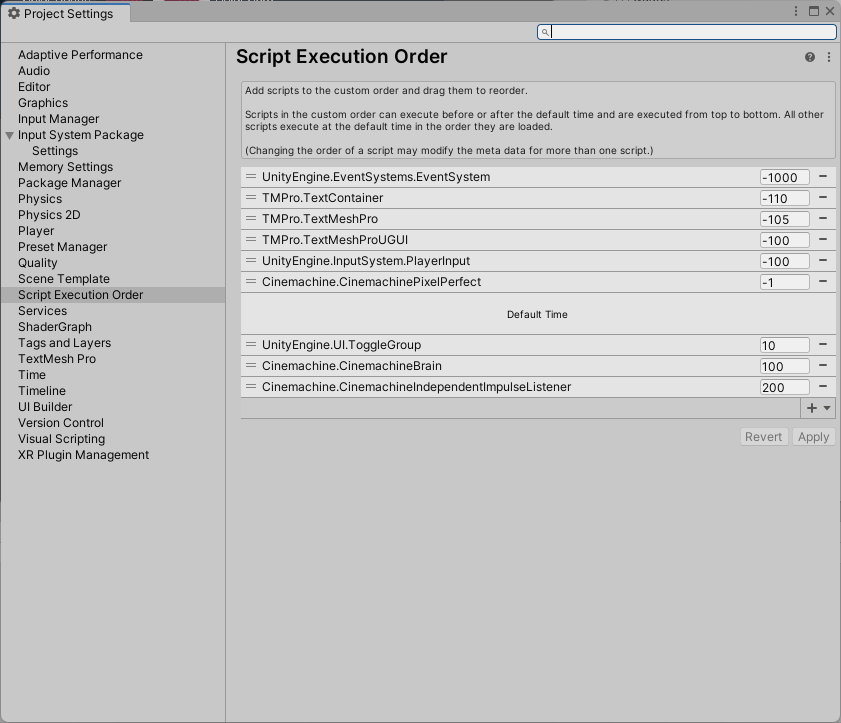Image resolution: width=841 pixels, height=723 pixels.
Task: Edit the EventSystem order value -1000
Action: (785, 178)
